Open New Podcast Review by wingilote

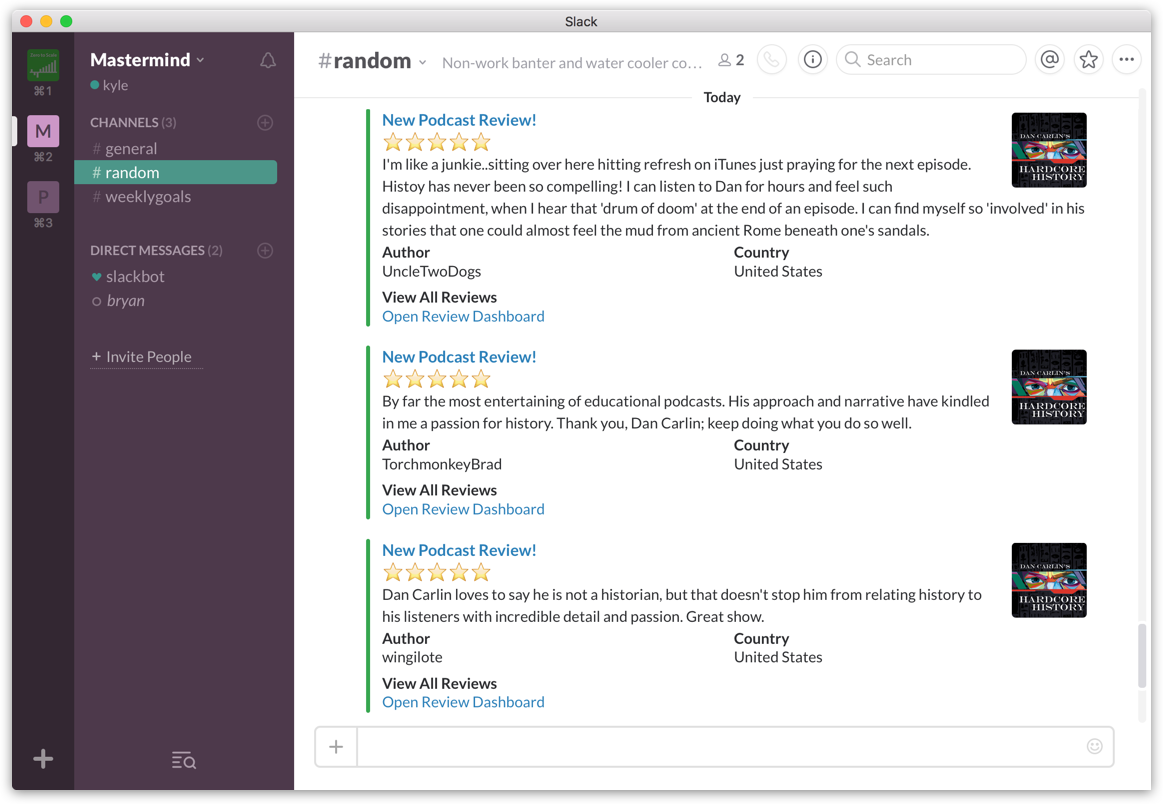click(x=459, y=550)
